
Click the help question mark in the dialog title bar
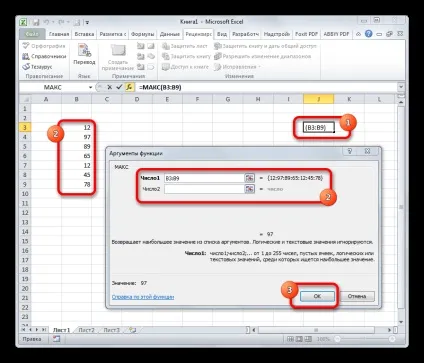350,152
